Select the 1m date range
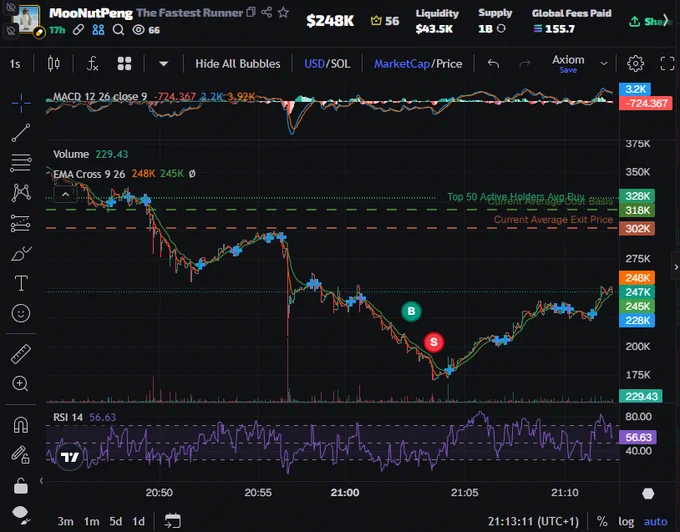Viewport: 680px width, 532px height. click(x=92, y=521)
